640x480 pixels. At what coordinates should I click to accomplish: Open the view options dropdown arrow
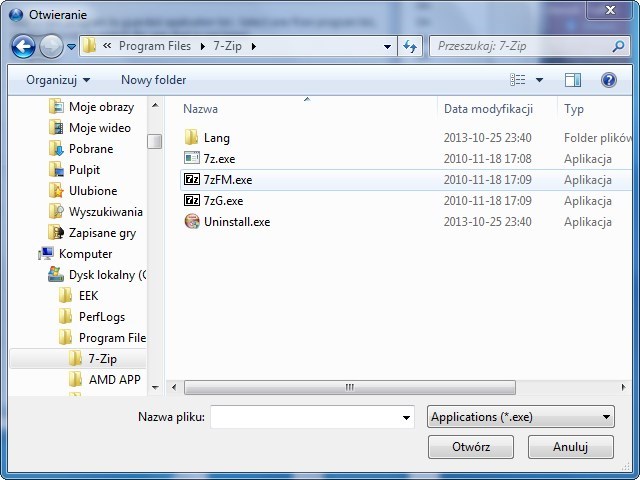tap(539, 80)
